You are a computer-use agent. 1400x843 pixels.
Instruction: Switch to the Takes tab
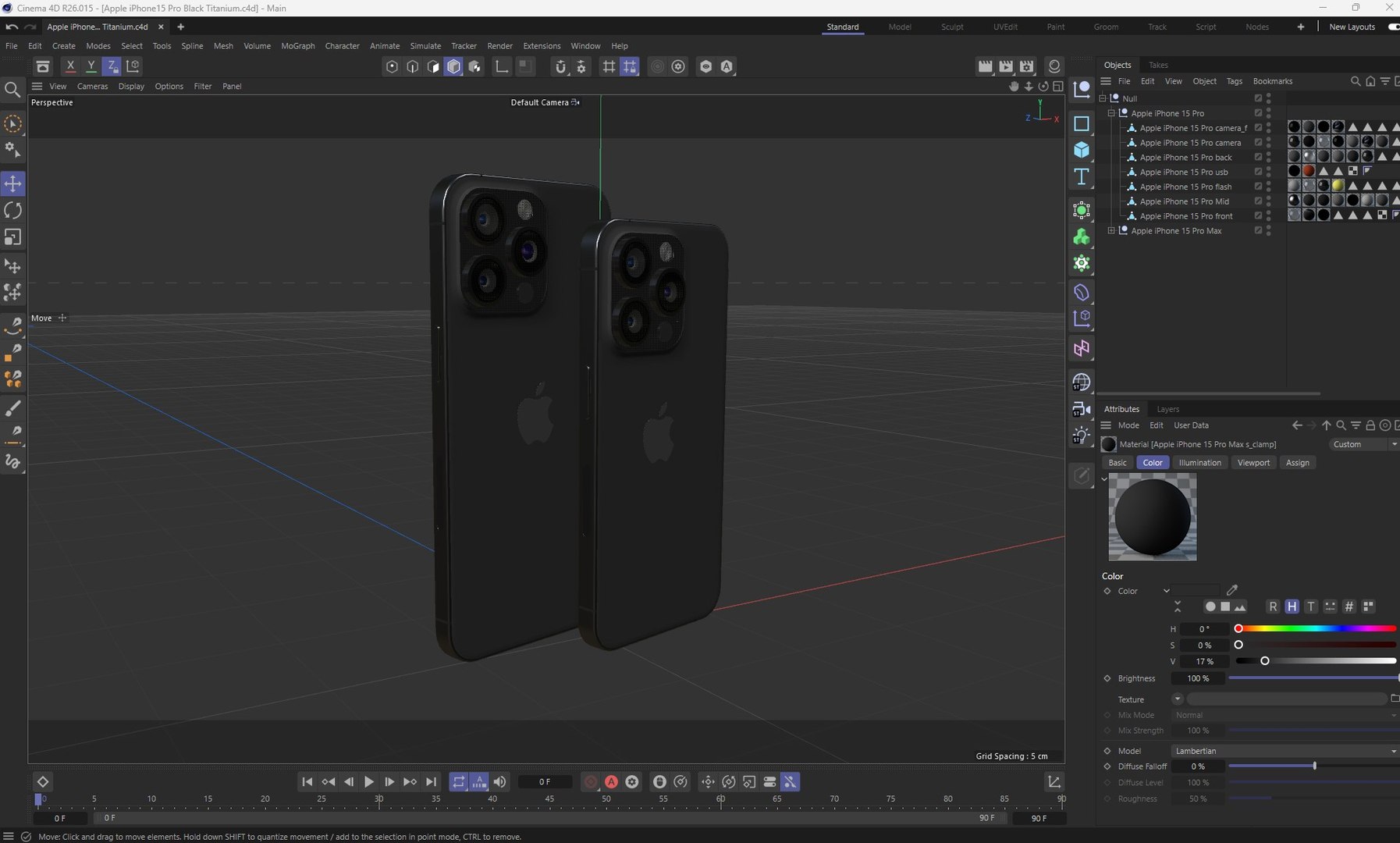click(1158, 65)
